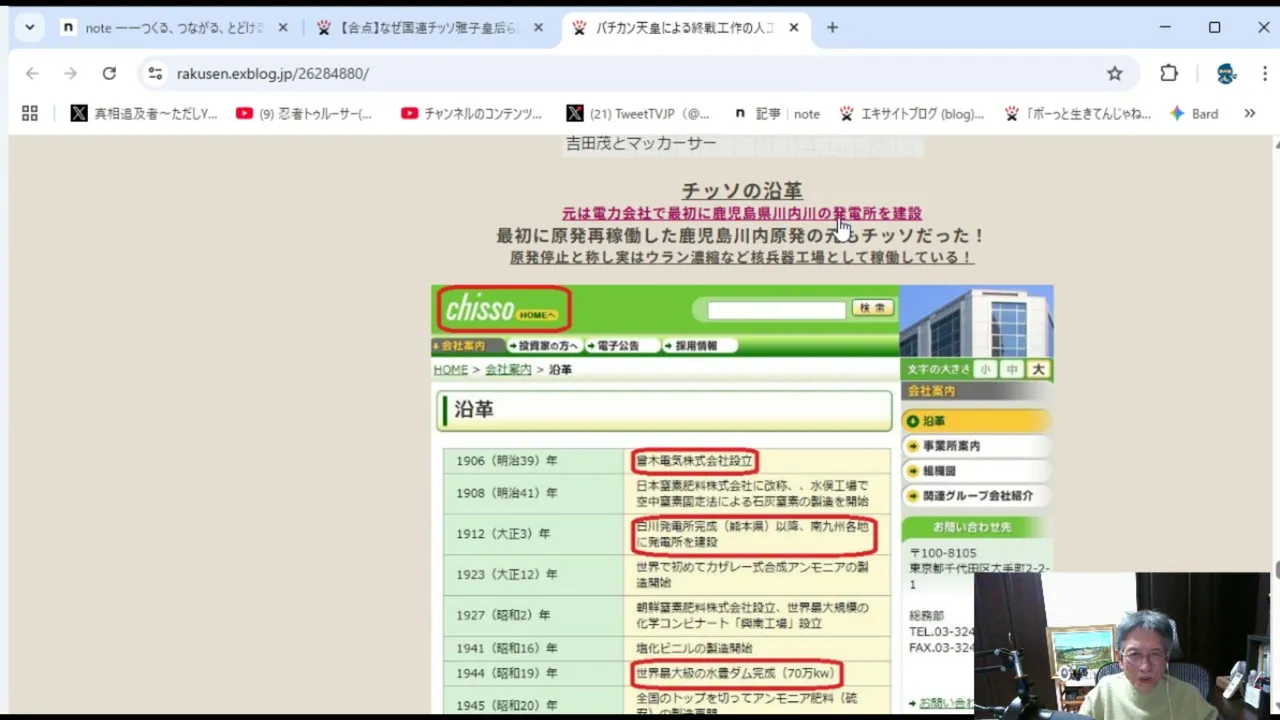Open the Extensions puzzle icon
Image resolution: width=1280 pixels, height=720 pixels.
click(x=1169, y=73)
